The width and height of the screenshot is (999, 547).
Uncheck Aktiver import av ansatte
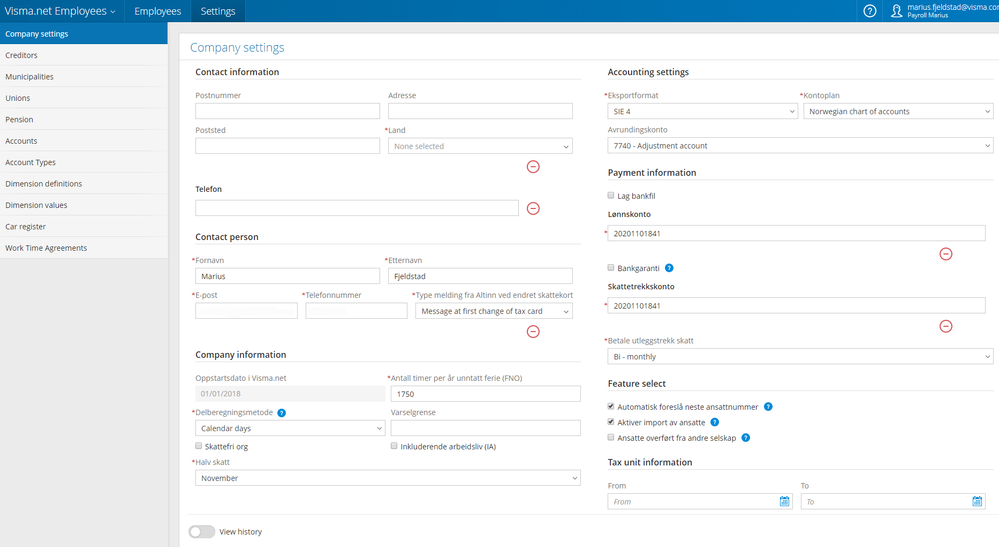click(x=611, y=422)
